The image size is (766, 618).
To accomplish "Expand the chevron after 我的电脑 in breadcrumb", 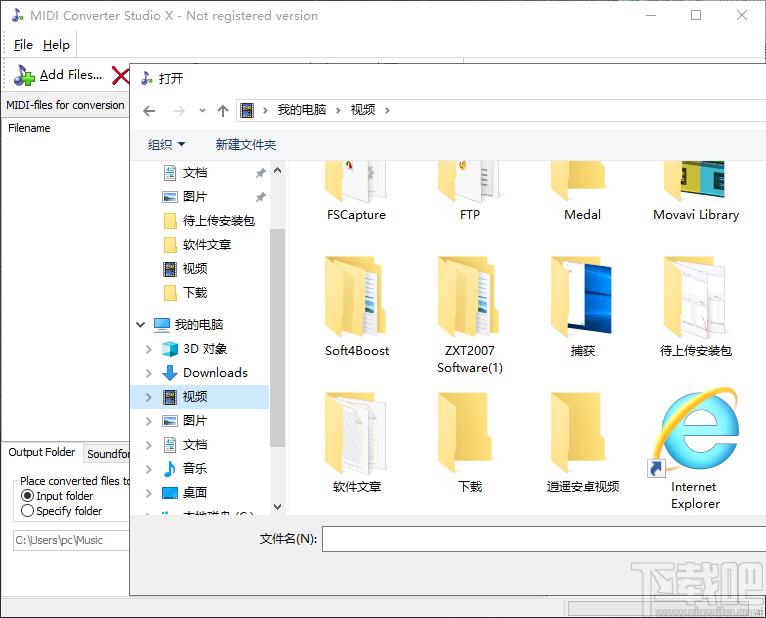I will (x=338, y=110).
